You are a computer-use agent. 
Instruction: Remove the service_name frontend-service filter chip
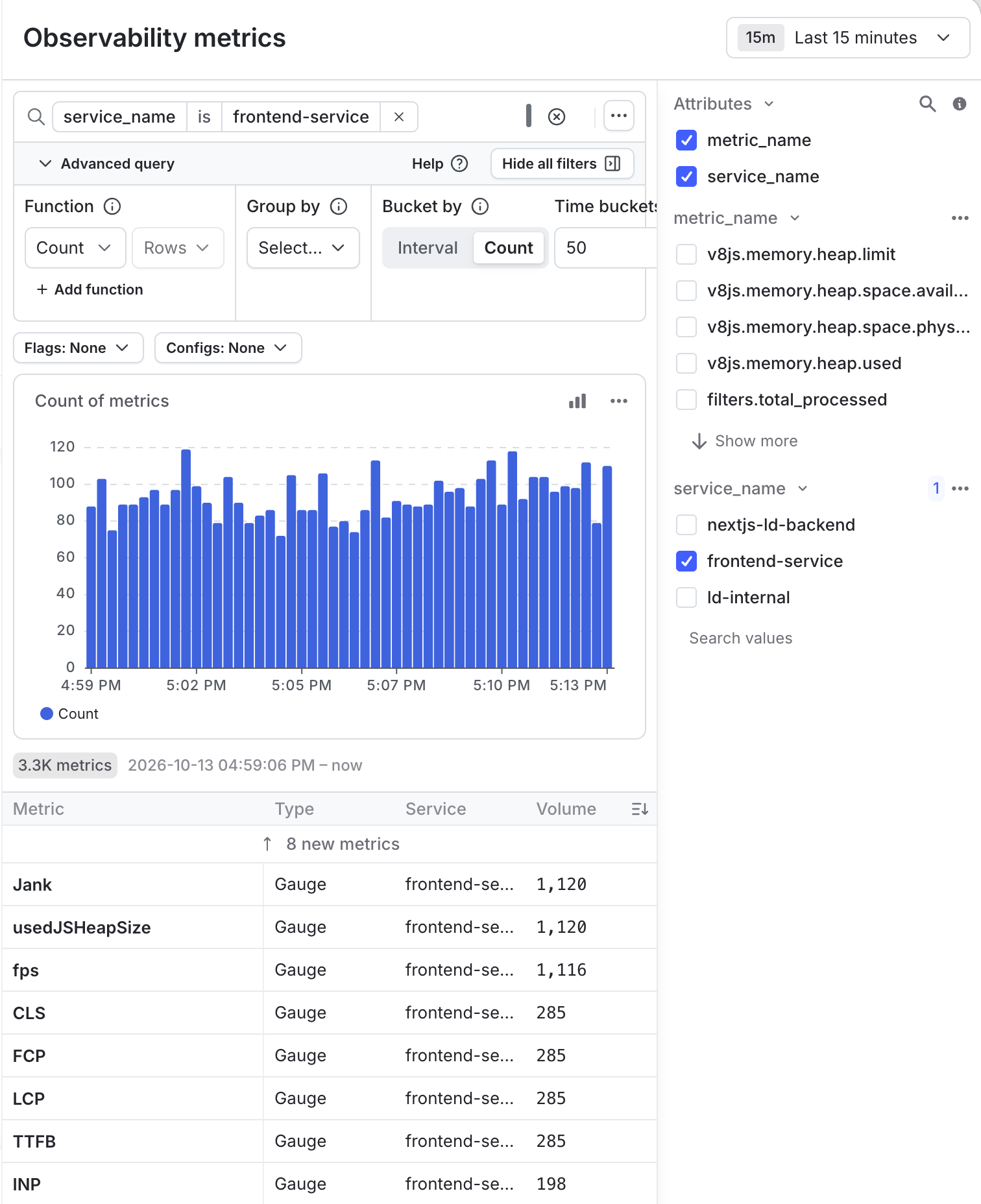399,117
